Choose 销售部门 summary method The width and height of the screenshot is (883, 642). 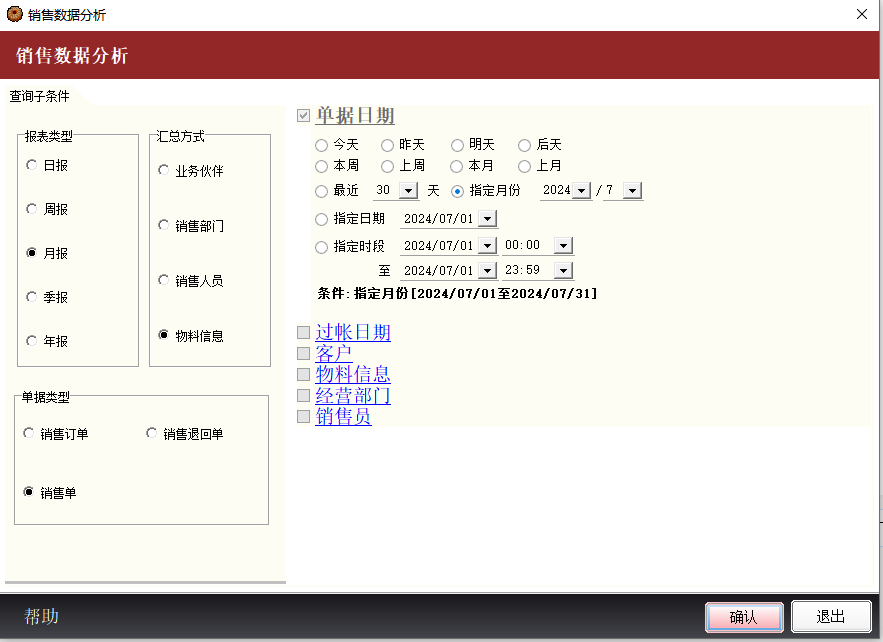[163, 225]
